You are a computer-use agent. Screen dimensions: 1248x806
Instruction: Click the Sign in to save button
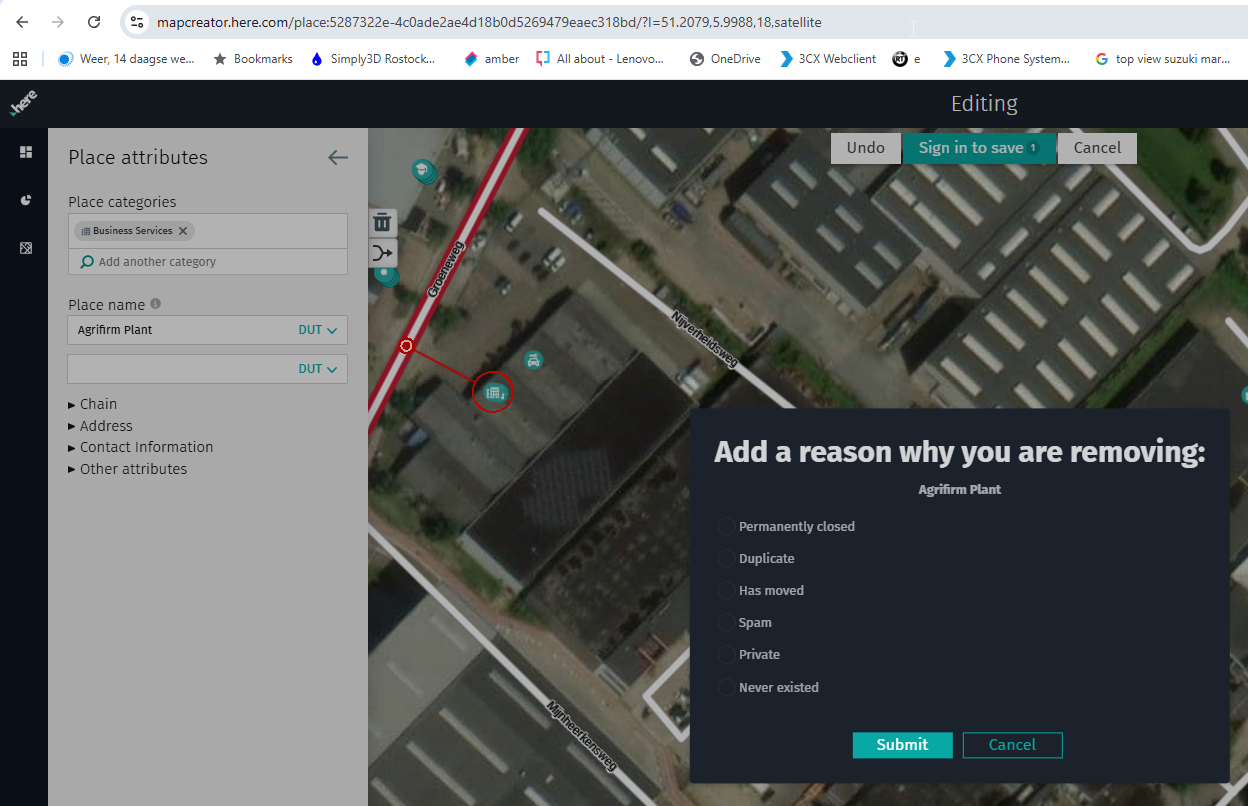click(x=978, y=148)
